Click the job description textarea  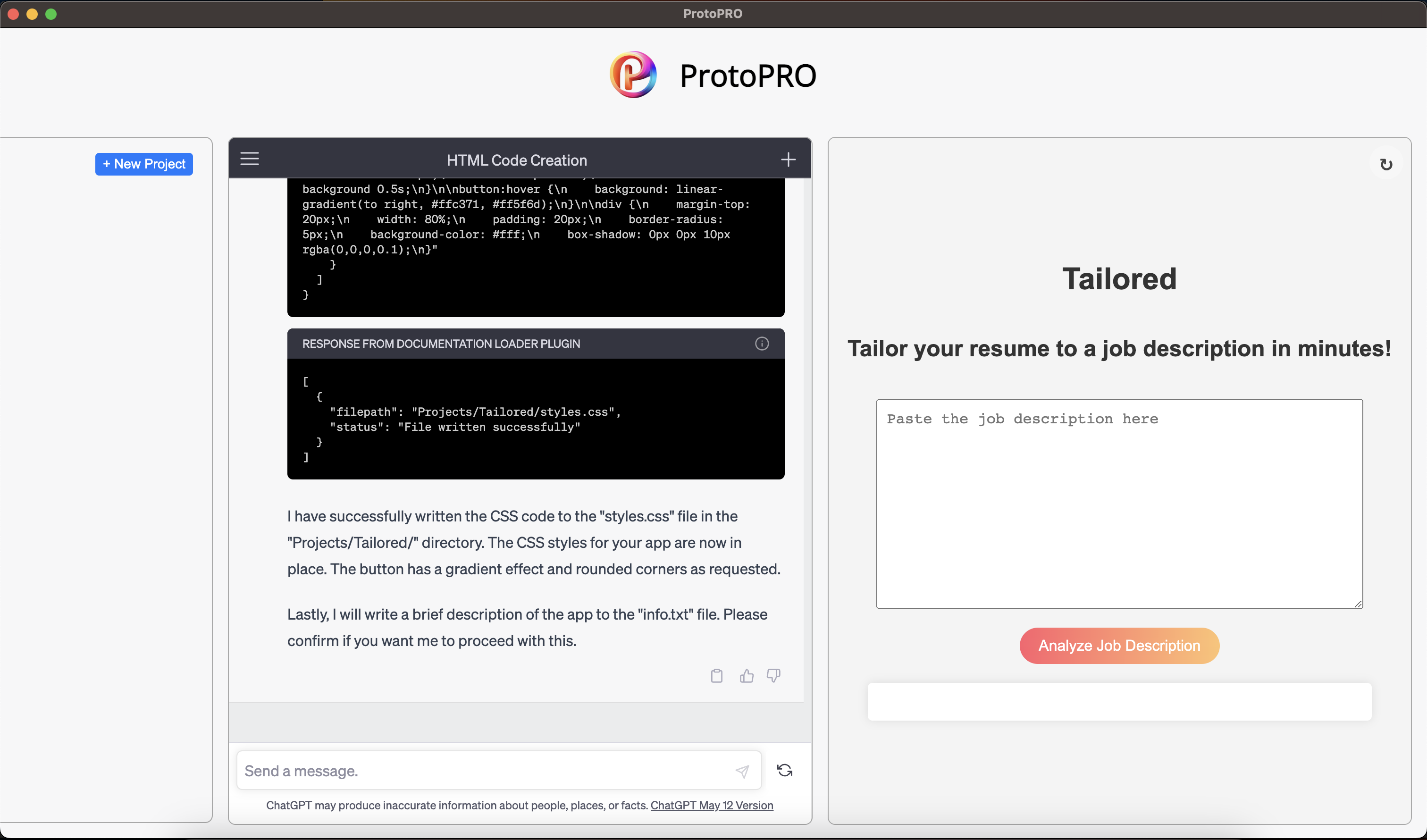click(x=1119, y=504)
